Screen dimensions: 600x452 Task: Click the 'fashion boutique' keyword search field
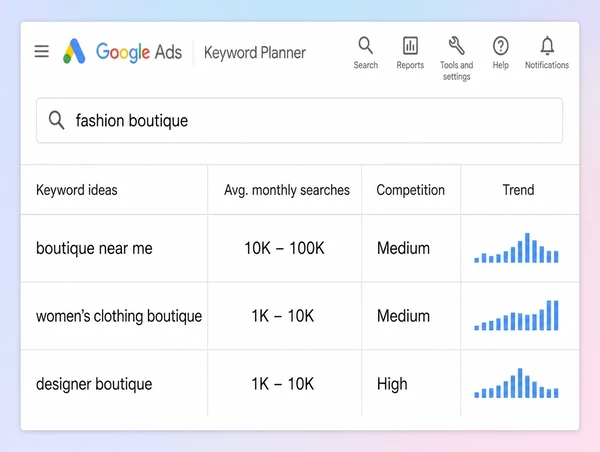click(x=299, y=120)
